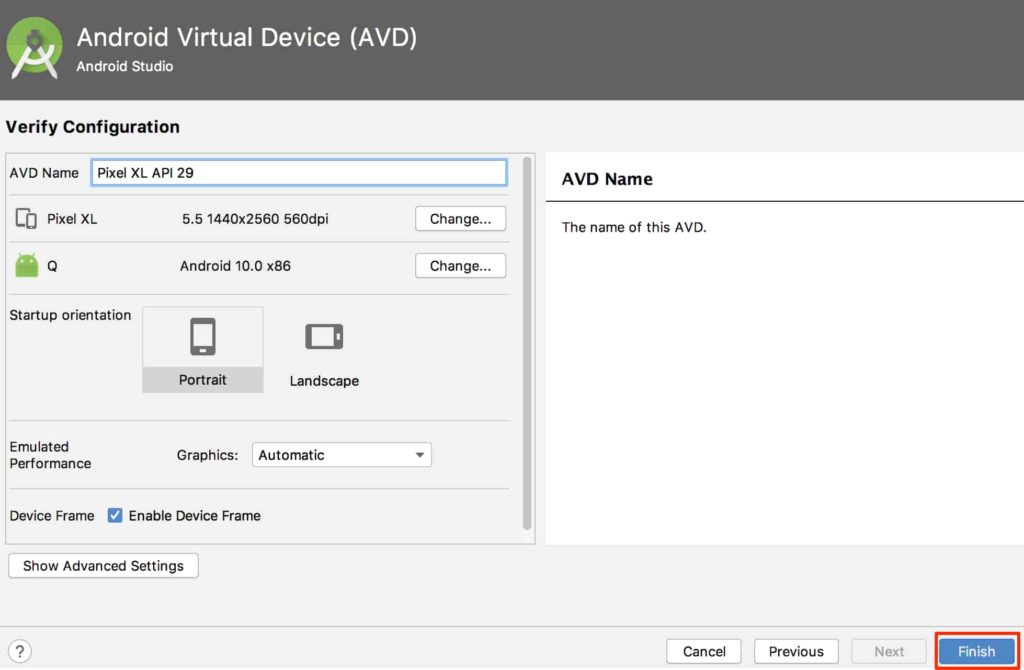Select Portrait startup orientation
The width and height of the screenshot is (1024, 670).
coord(202,349)
